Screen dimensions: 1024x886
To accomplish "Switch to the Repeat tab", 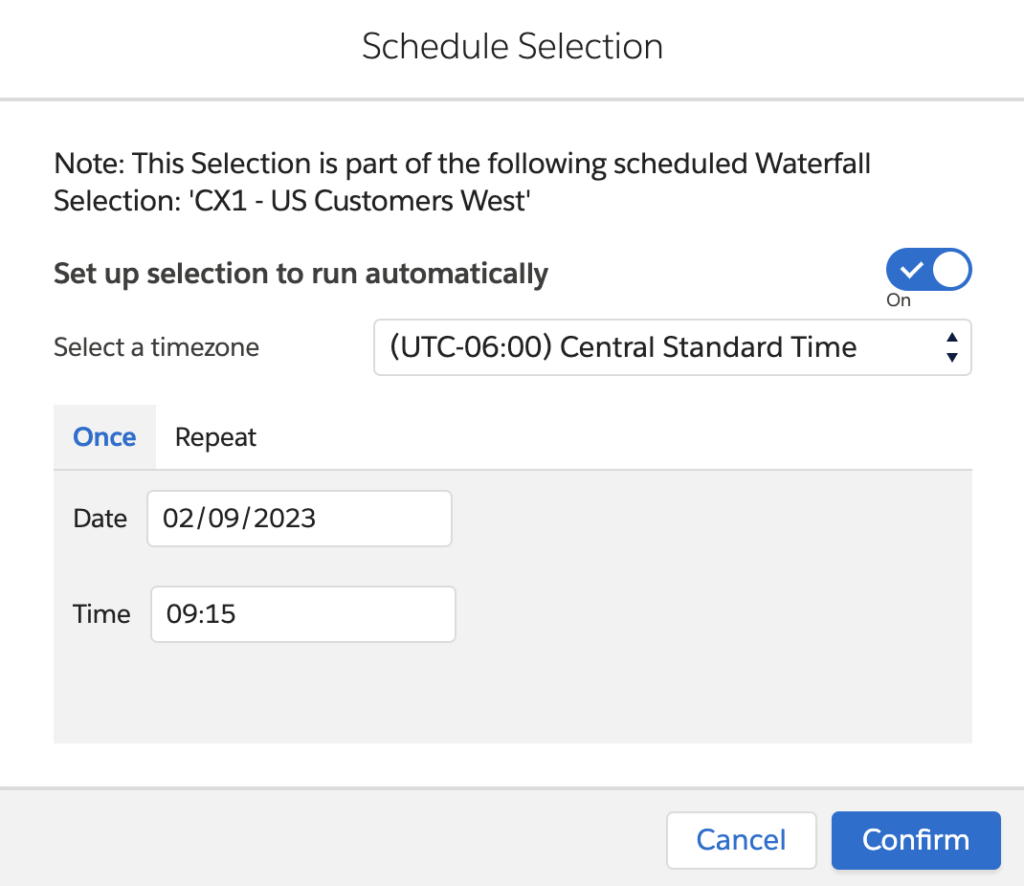I will (216, 437).
